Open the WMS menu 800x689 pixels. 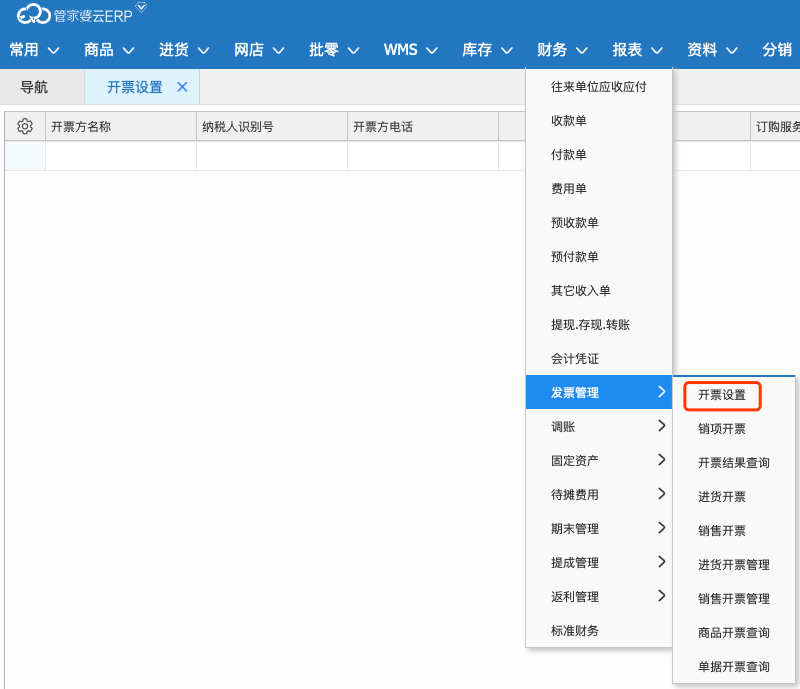pyautogui.click(x=411, y=50)
